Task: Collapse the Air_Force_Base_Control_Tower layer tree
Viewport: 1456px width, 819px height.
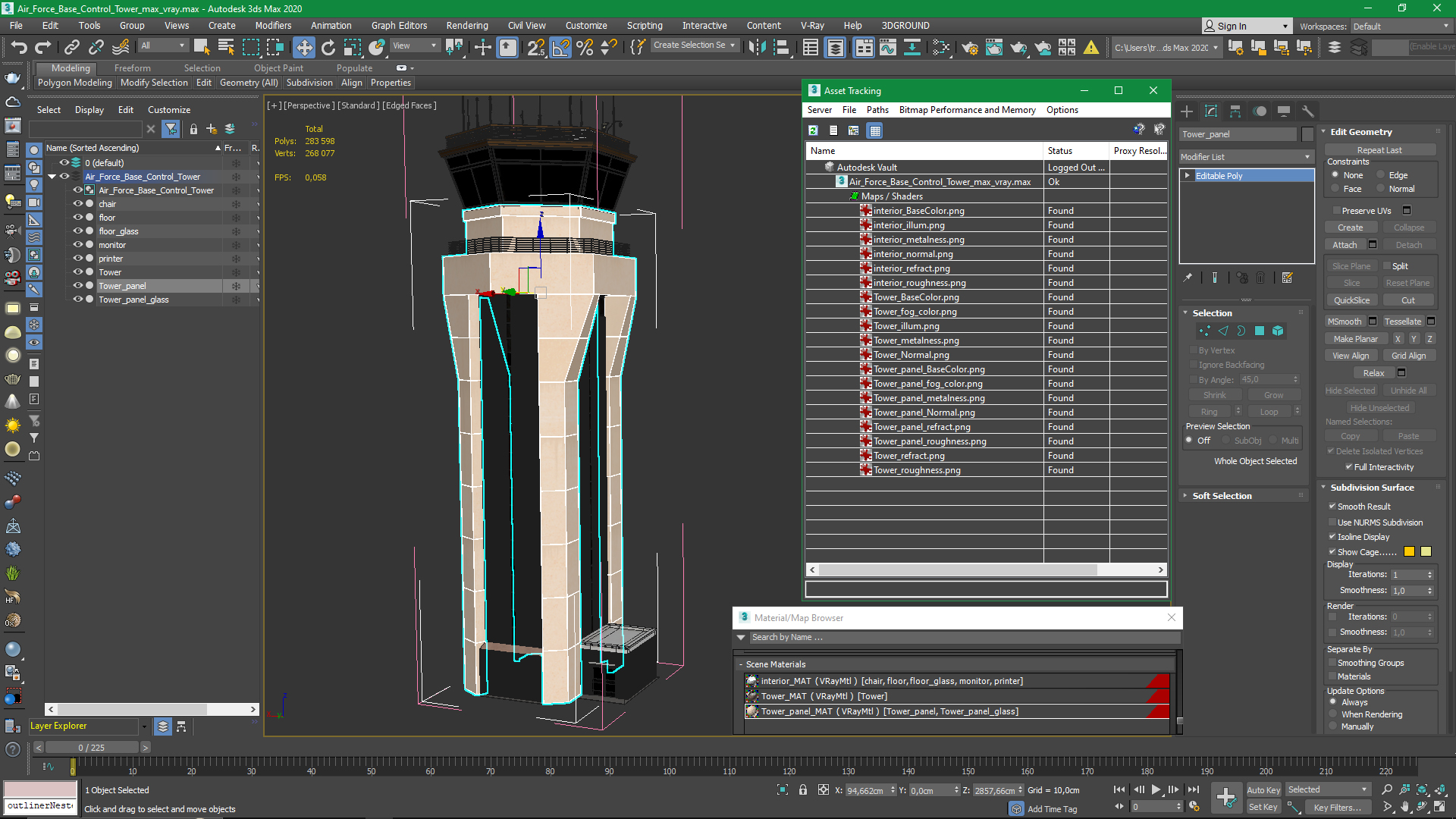Action: pyautogui.click(x=52, y=177)
